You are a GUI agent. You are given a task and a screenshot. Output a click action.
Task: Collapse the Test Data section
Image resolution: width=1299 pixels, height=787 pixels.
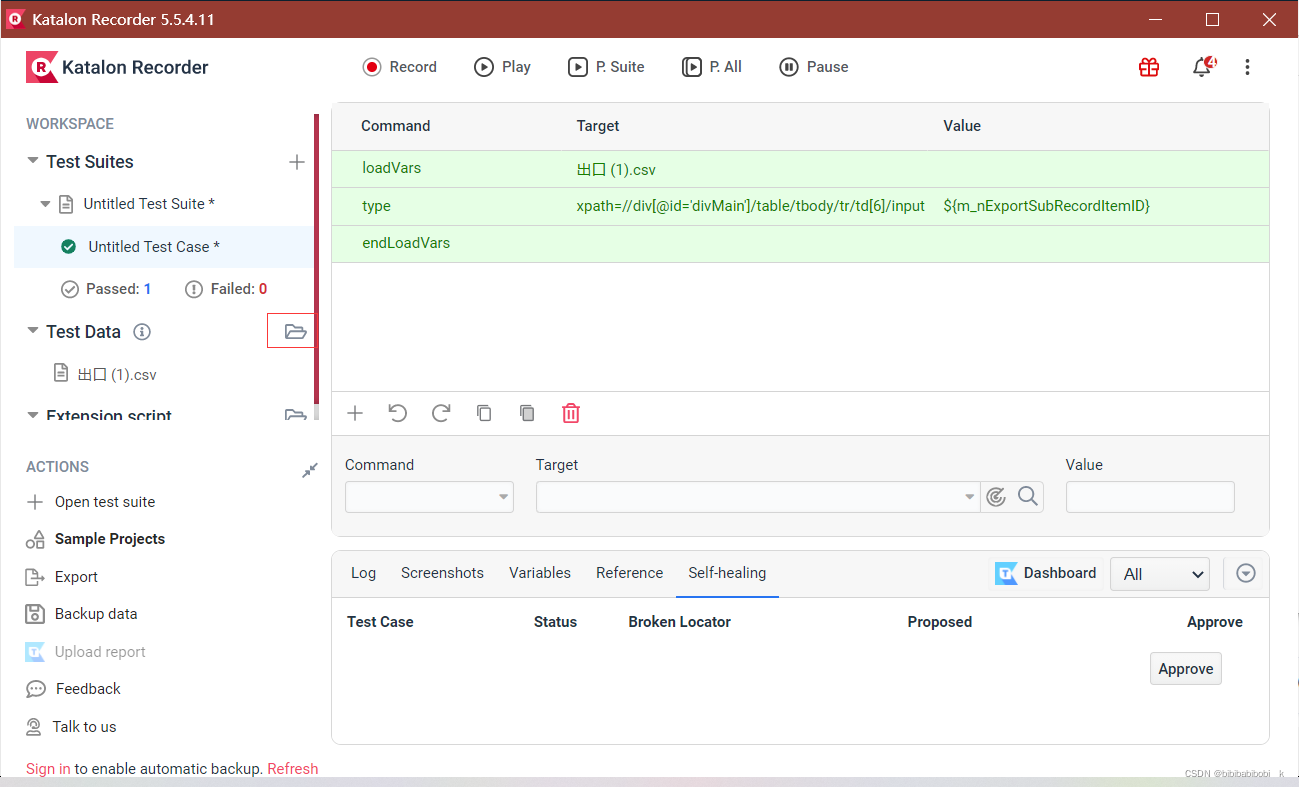(33, 331)
